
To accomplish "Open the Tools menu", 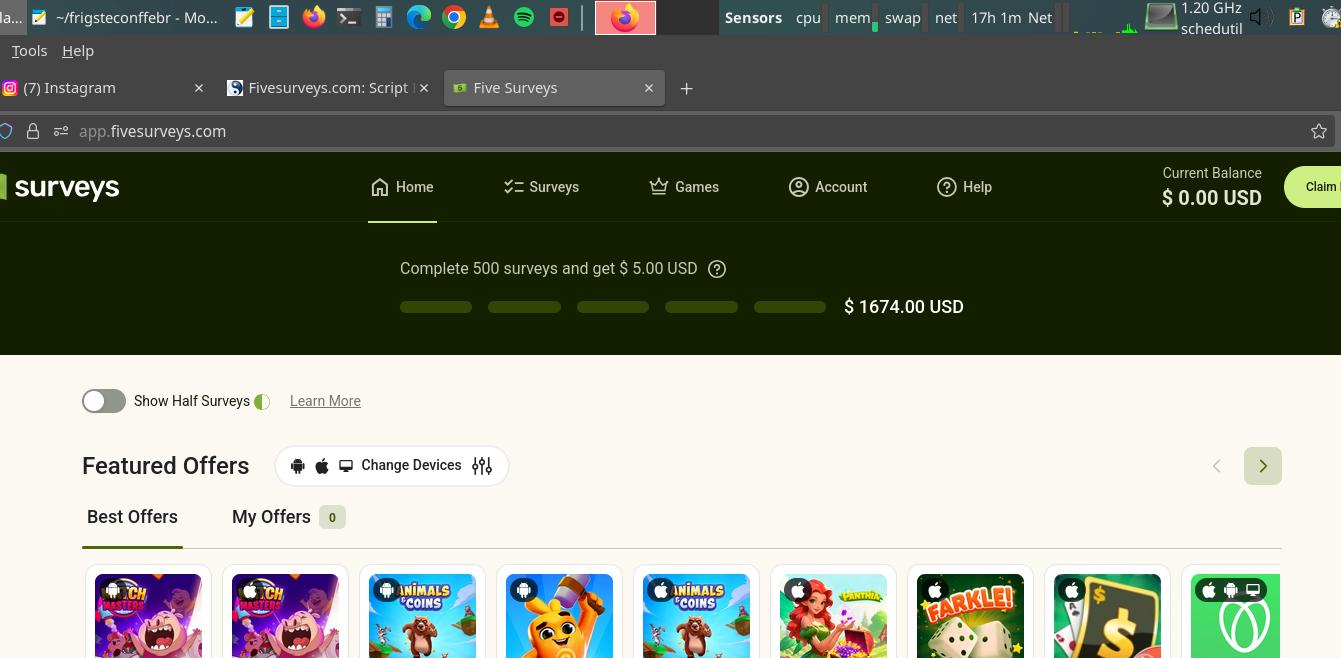I will 29,51.
